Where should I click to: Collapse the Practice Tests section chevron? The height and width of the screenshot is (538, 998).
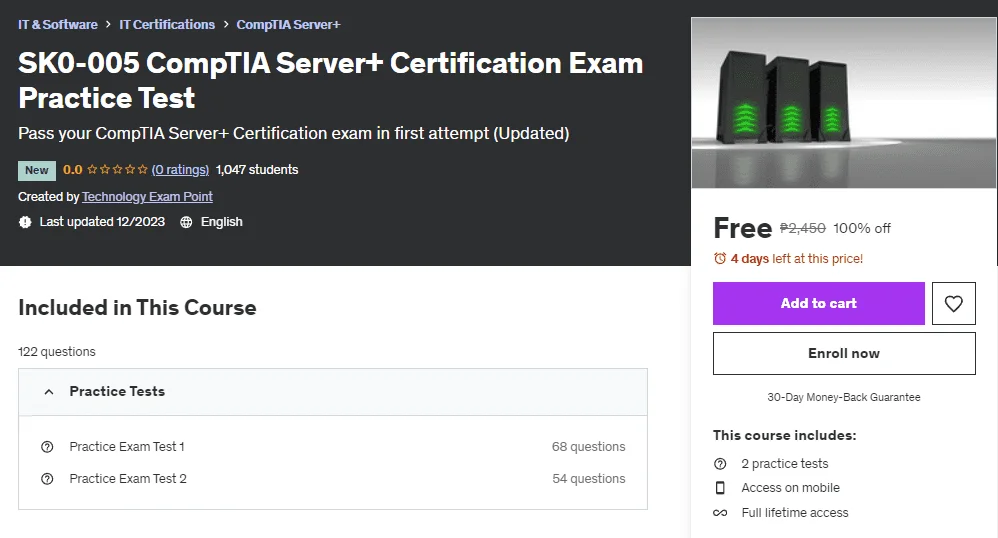pyautogui.click(x=48, y=392)
